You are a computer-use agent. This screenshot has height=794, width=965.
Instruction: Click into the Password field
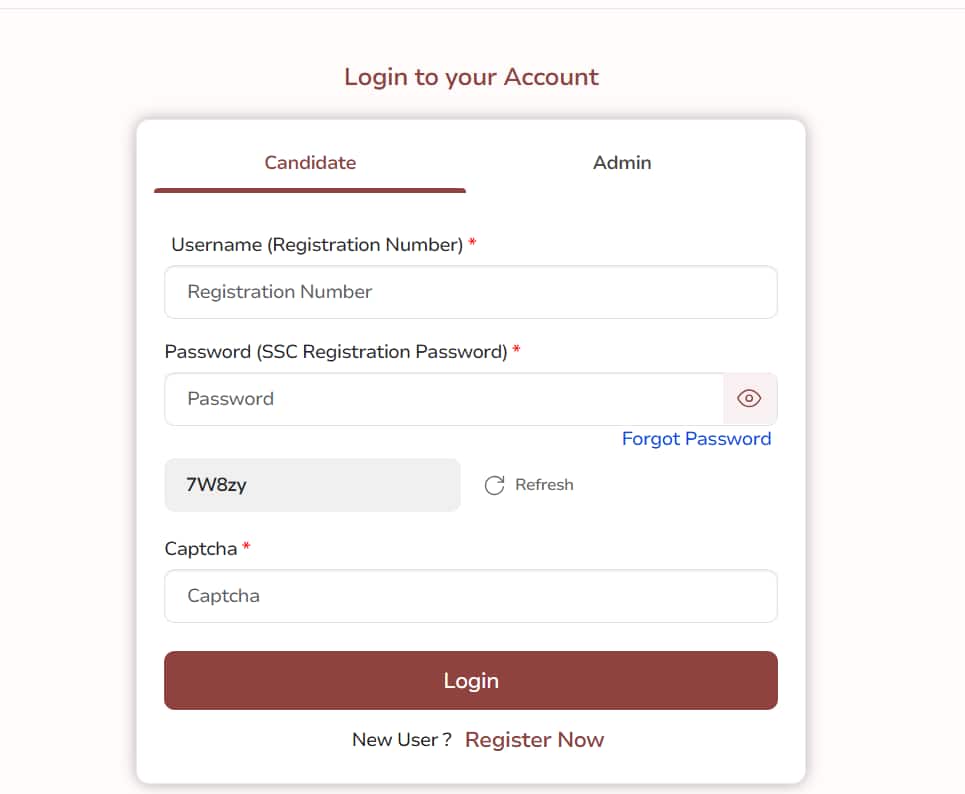pyautogui.click(x=443, y=399)
